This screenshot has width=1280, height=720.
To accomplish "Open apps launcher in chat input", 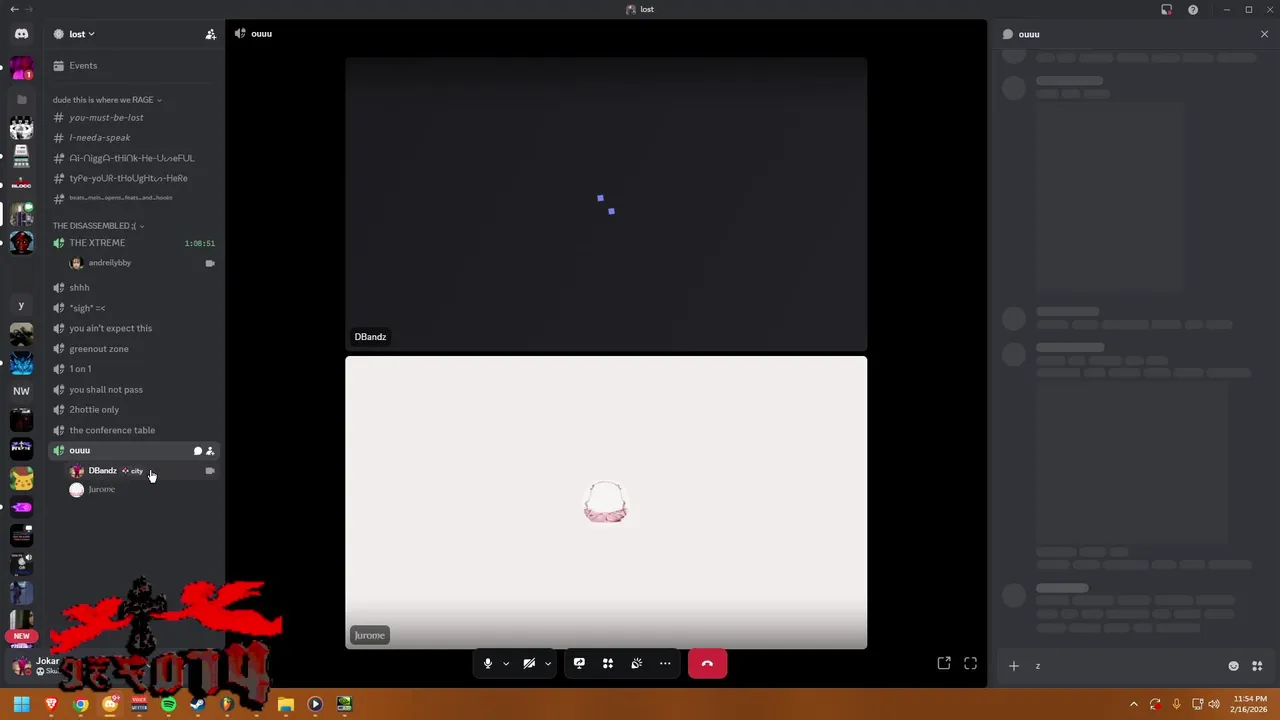I will tap(1257, 666).
